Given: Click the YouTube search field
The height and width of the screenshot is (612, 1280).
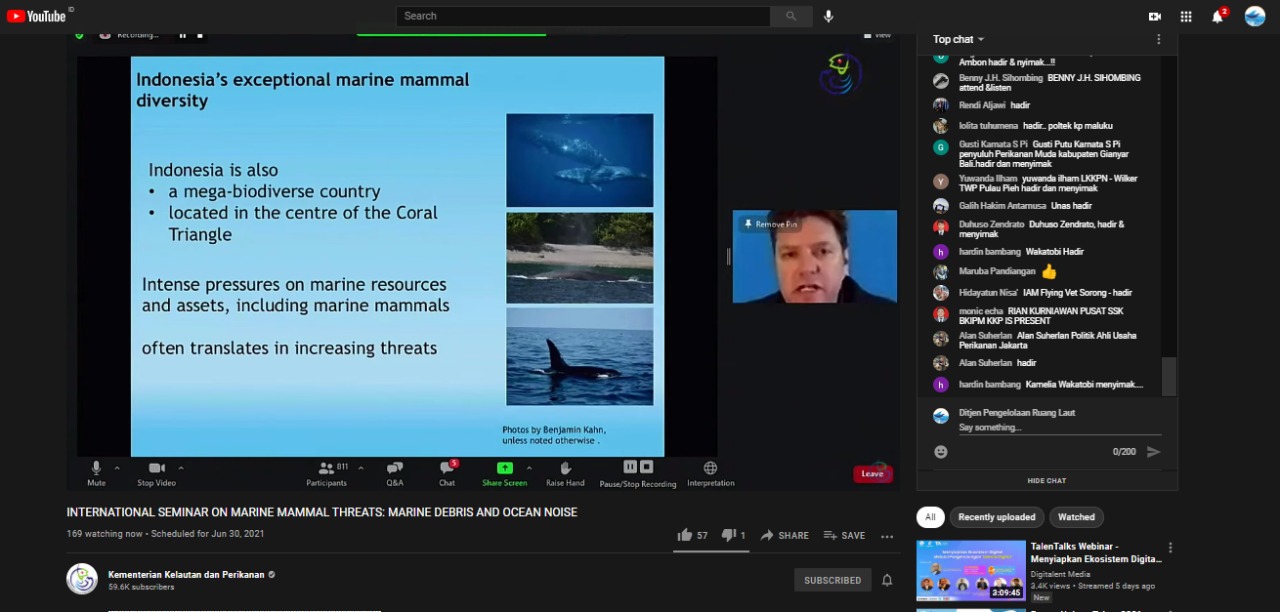Looking at the screenshot, I should click(x=583, y=16).
